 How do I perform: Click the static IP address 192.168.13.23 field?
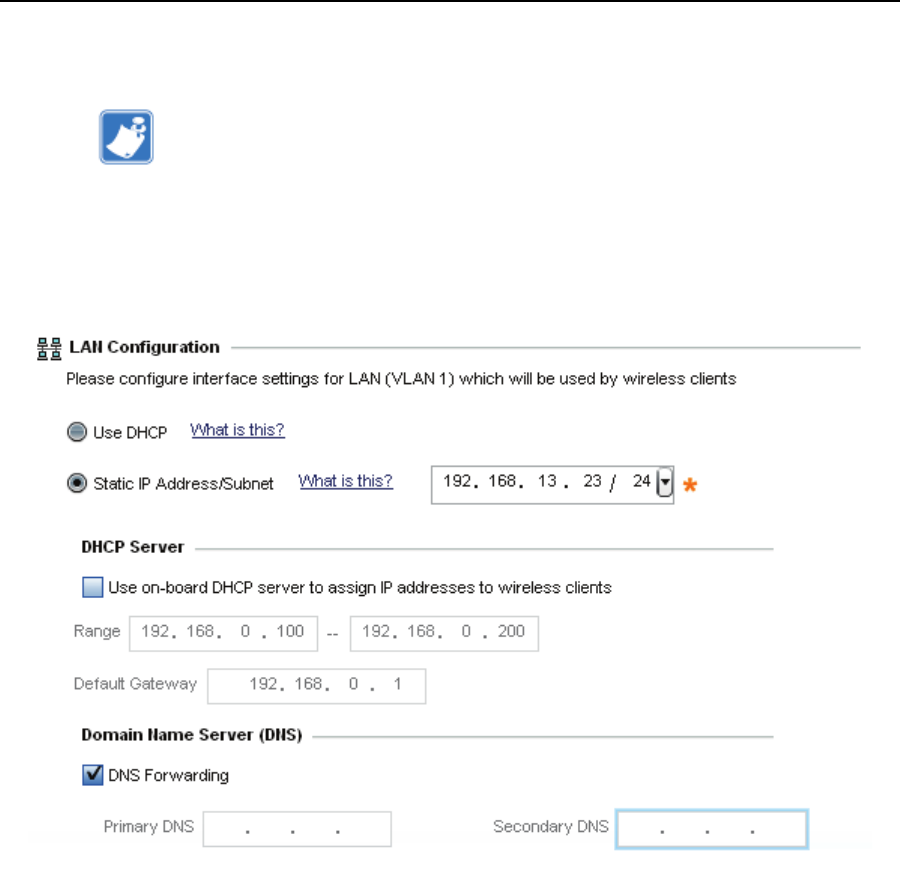522,482
